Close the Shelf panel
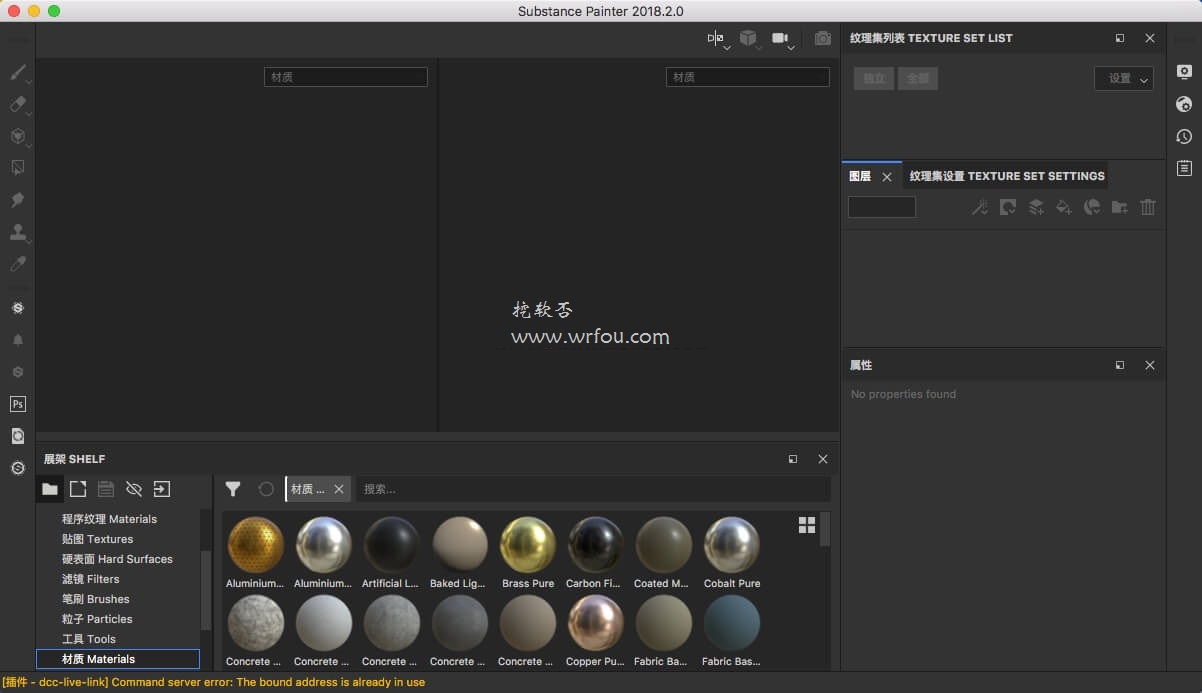The image size is (1202, 693). pyautogui.click(x=823, y=459)
